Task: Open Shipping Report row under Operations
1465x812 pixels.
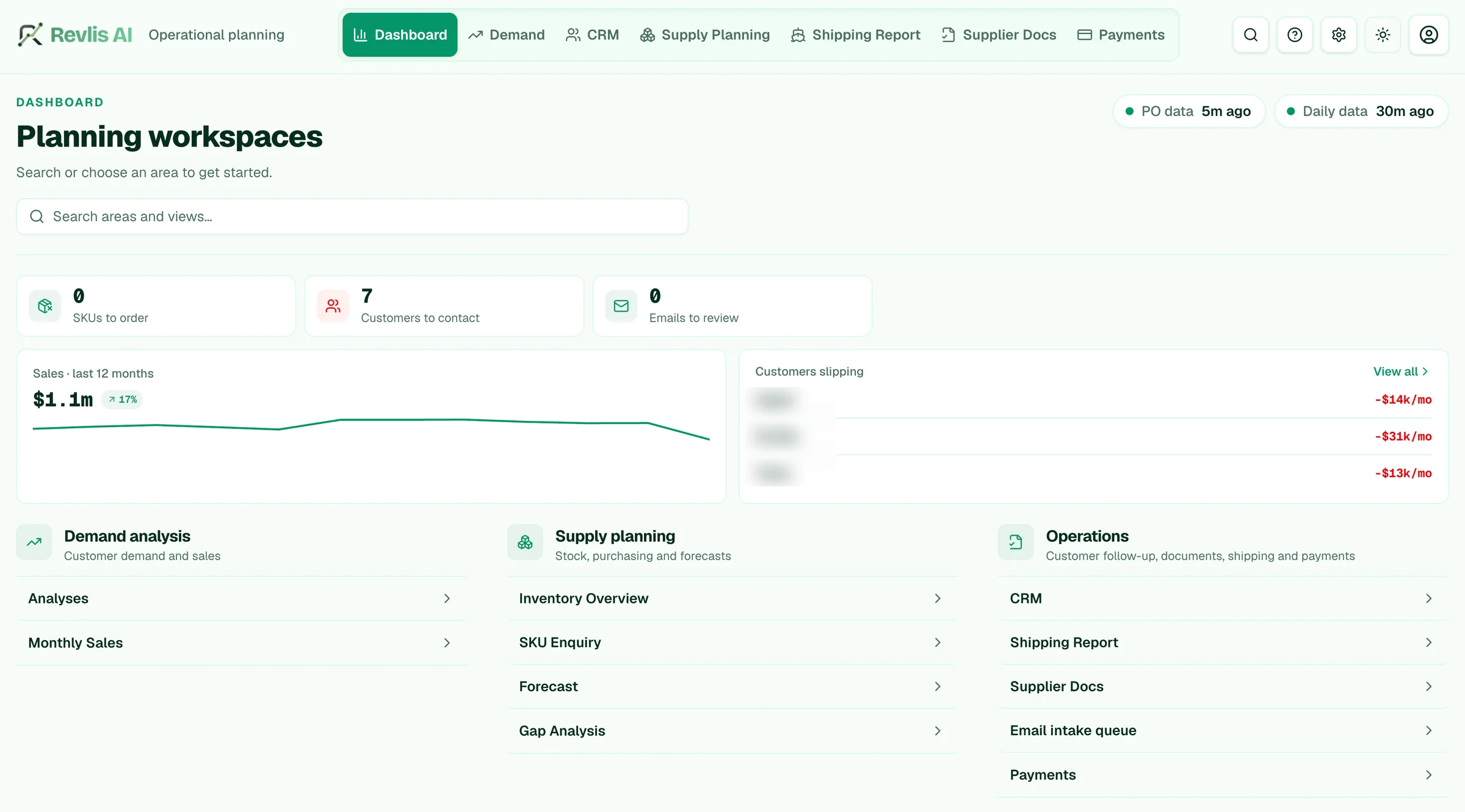Action: 1223,642
